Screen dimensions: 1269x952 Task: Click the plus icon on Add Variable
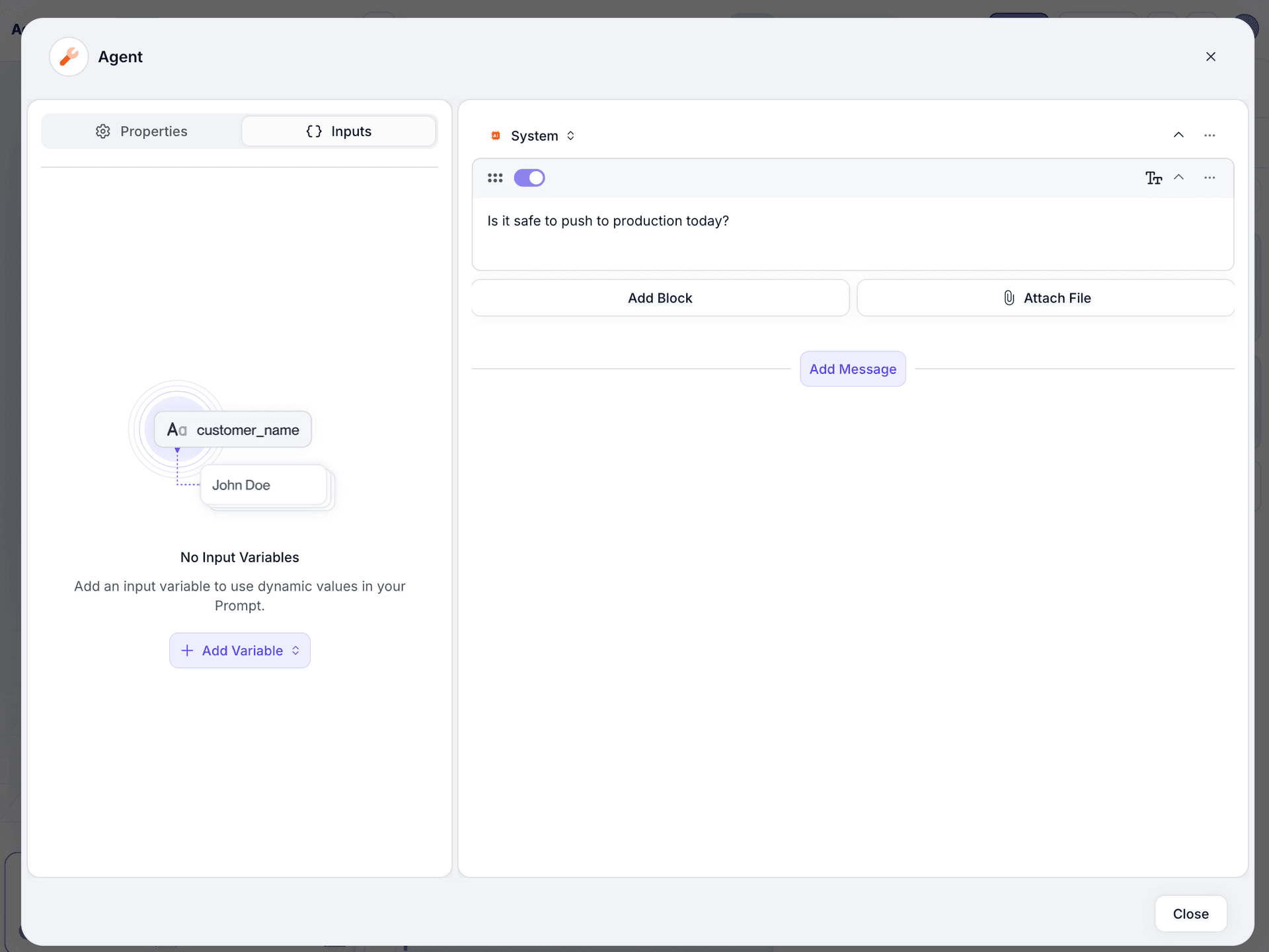(187, 650)
